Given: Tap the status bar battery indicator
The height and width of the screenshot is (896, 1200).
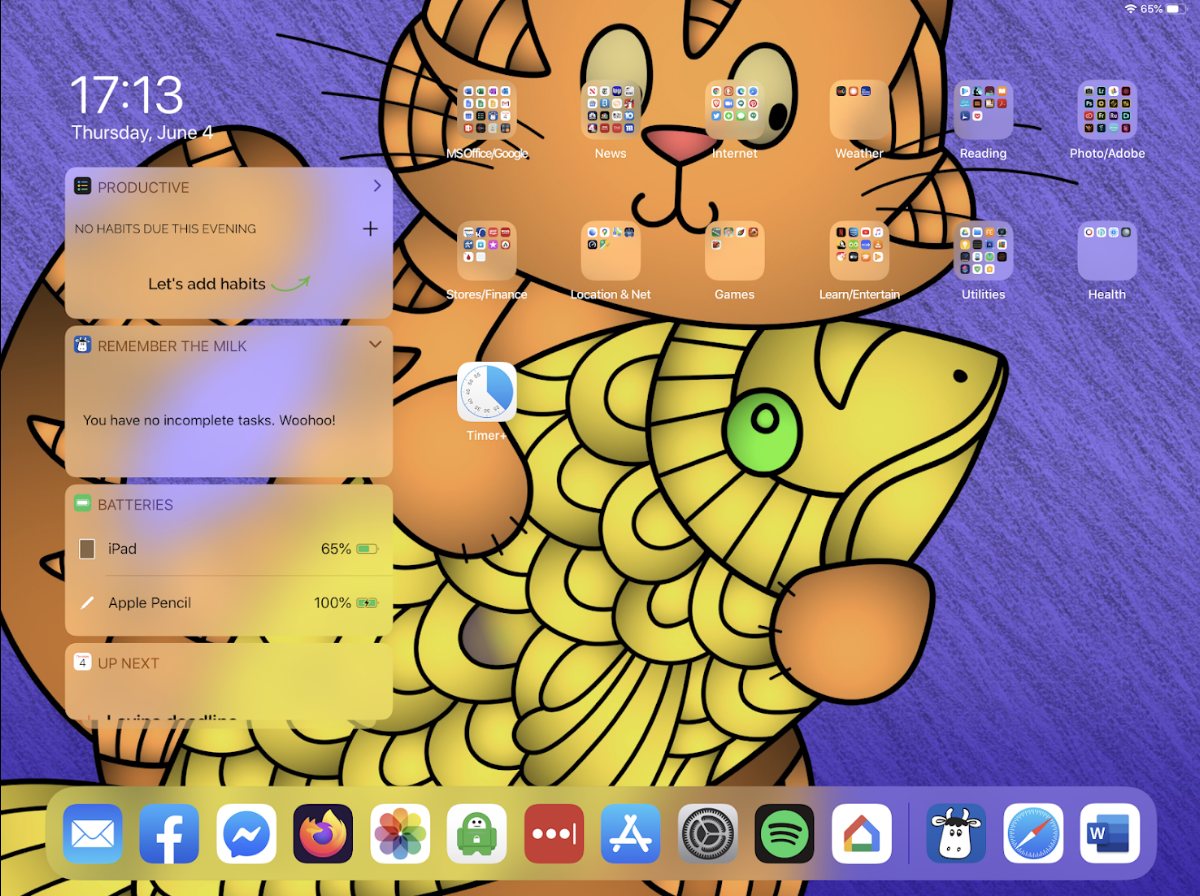Looking at the screenshot, I should pos(1177,8).
